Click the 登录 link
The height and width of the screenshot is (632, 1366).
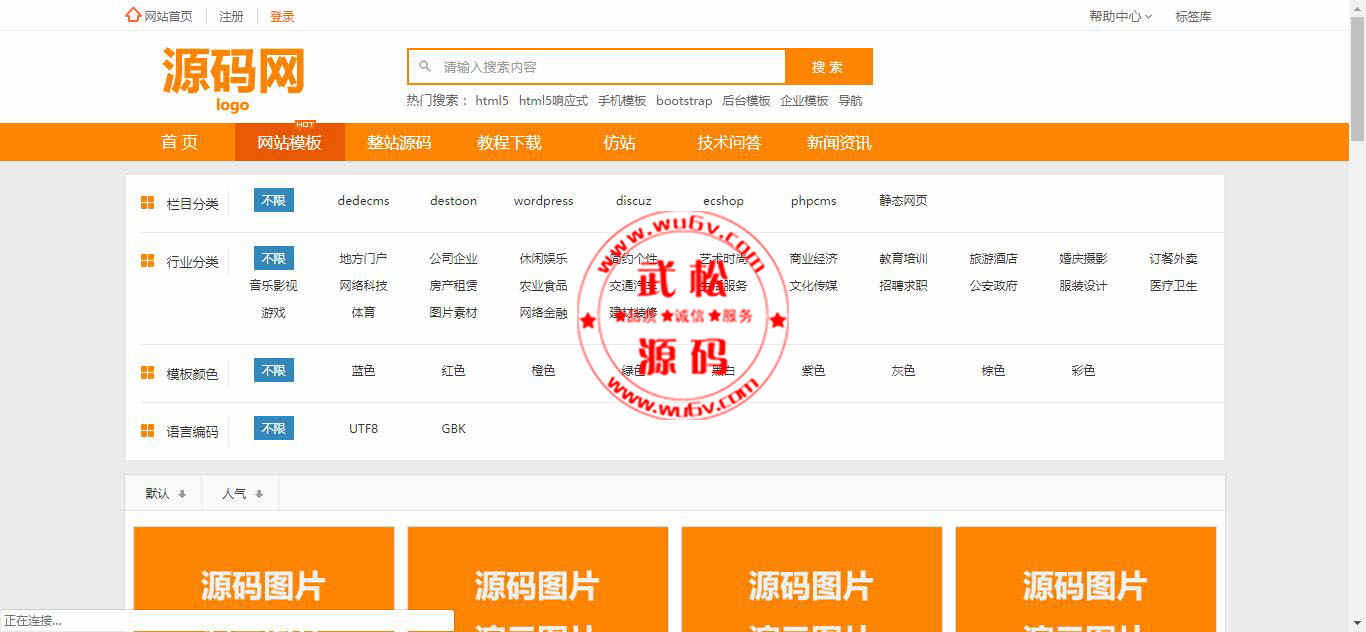[x=282, y=16]
